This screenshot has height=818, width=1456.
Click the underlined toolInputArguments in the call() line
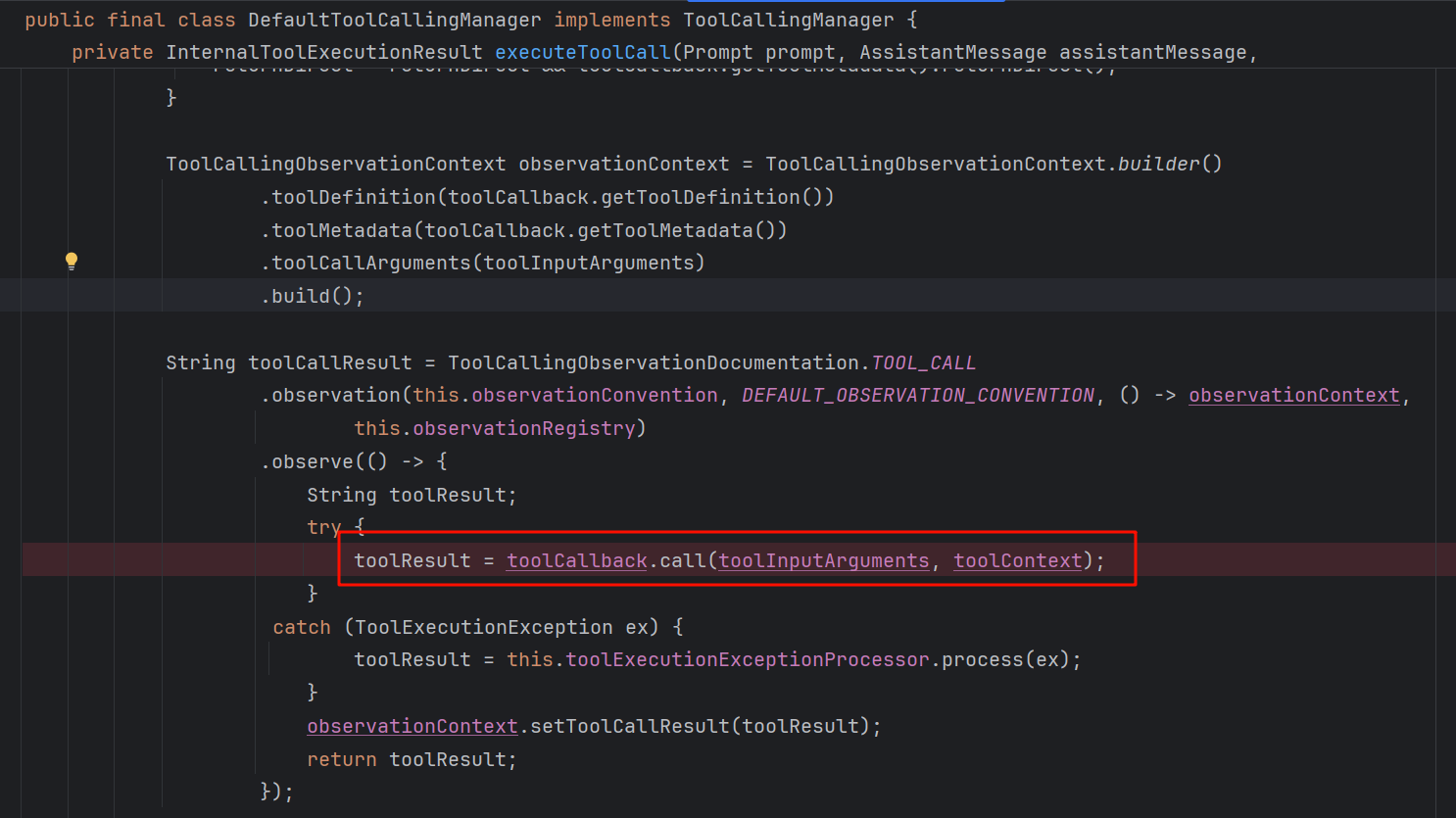tap(824, 560)
